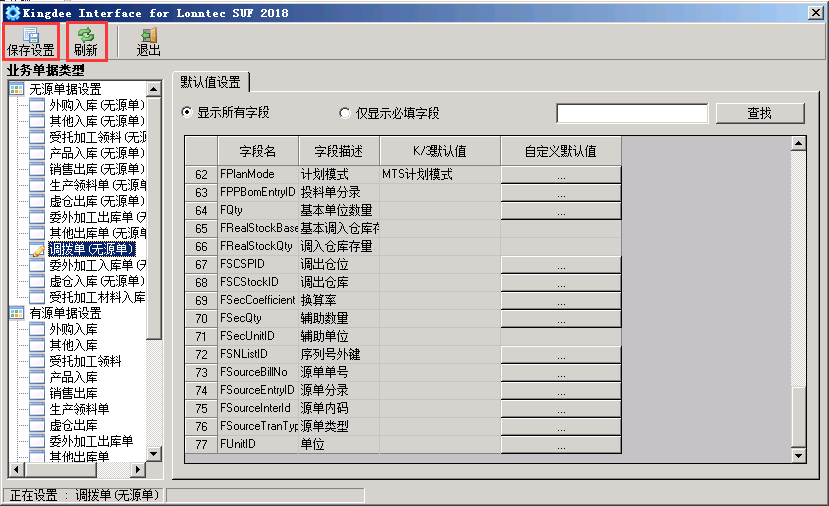Image resolution: width=829 pixels, height=506 pixels.
Task: Select row number 65 header
Action: tap(201, 228)
